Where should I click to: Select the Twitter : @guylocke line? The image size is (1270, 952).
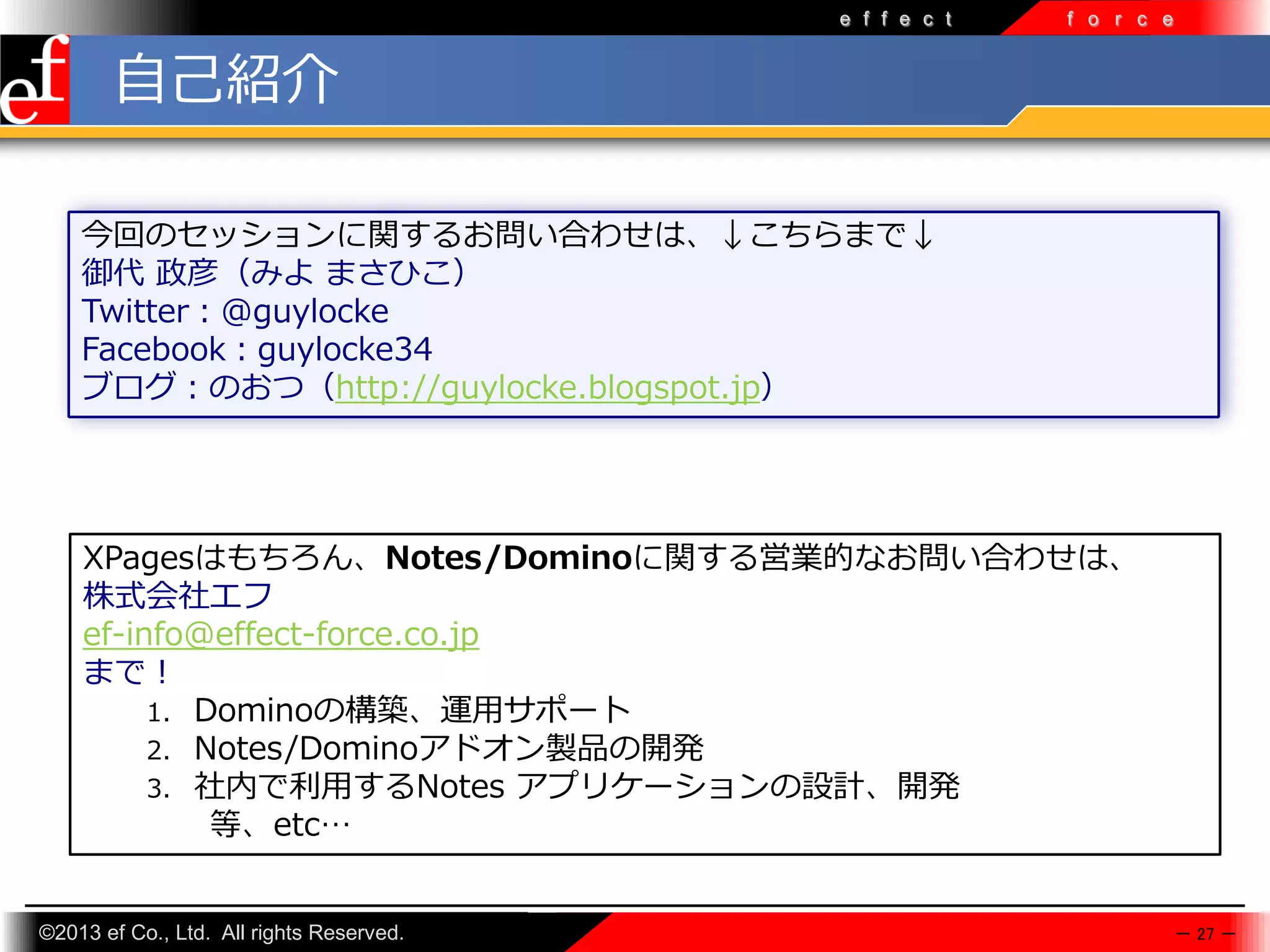(x=235, y=311)
